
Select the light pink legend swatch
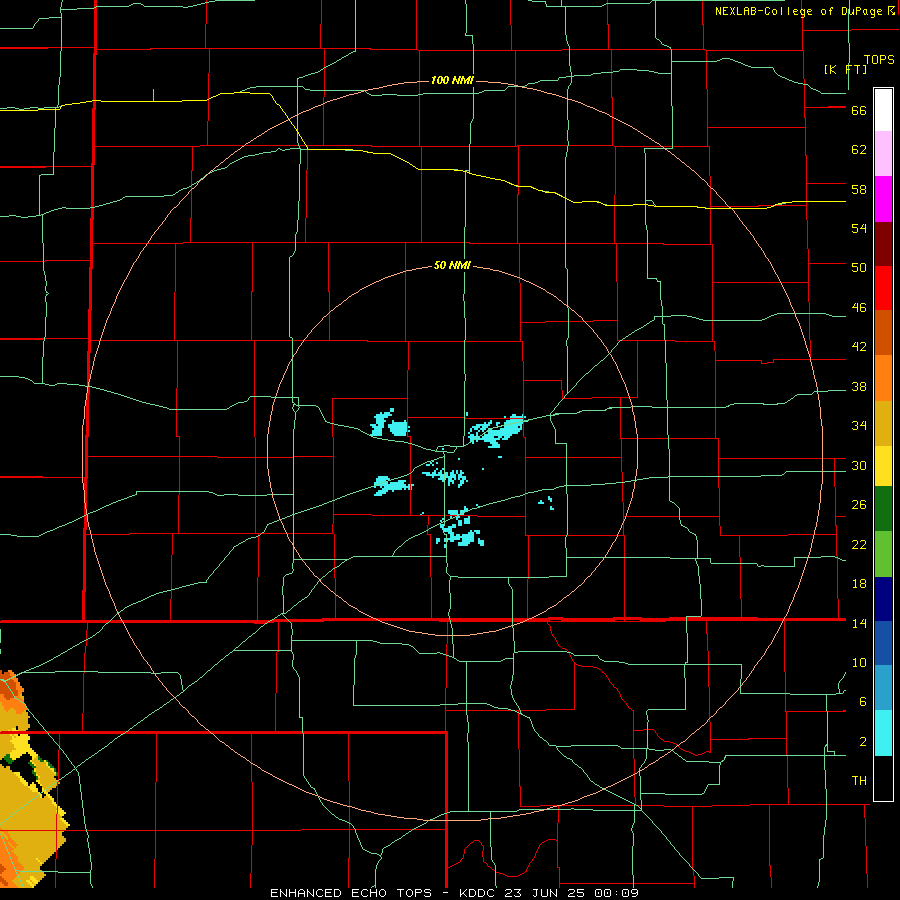coord(883,153)
